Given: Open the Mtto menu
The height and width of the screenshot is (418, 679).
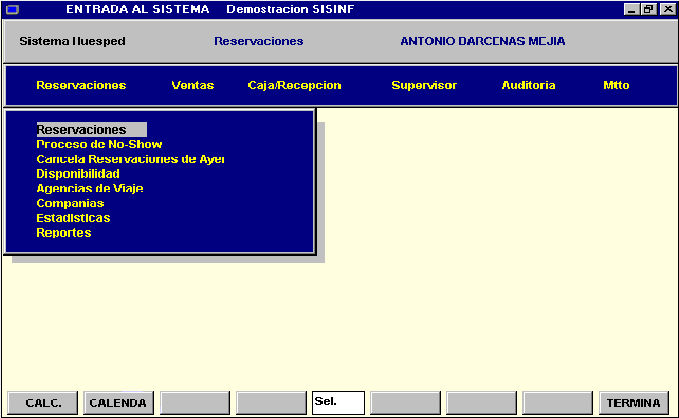Looking at the screenshot, I should (616, 86).
